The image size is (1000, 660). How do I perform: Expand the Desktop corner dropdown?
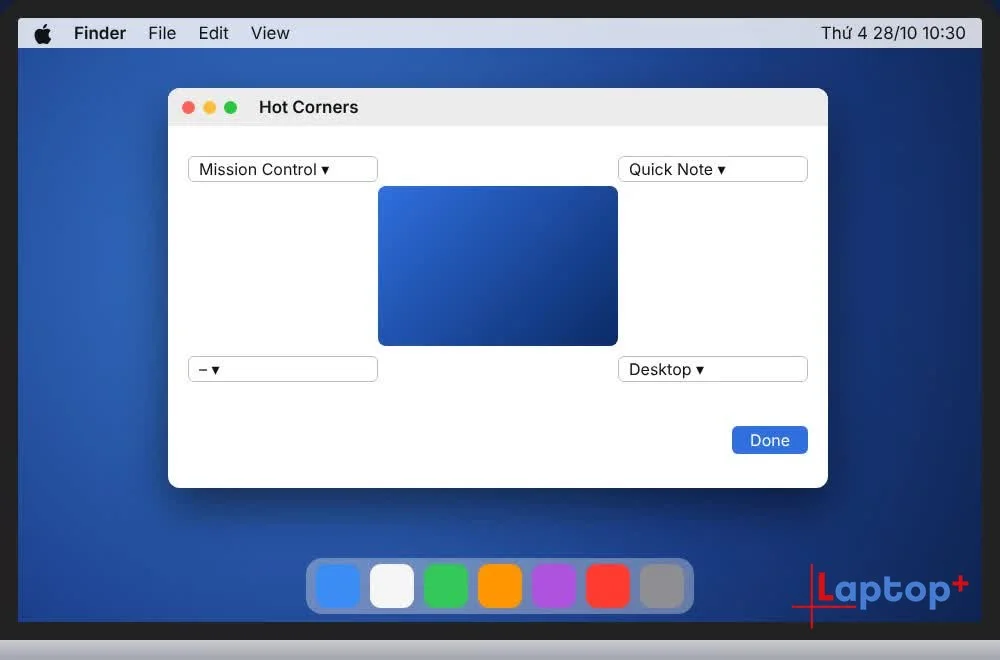tap(712, 369)
